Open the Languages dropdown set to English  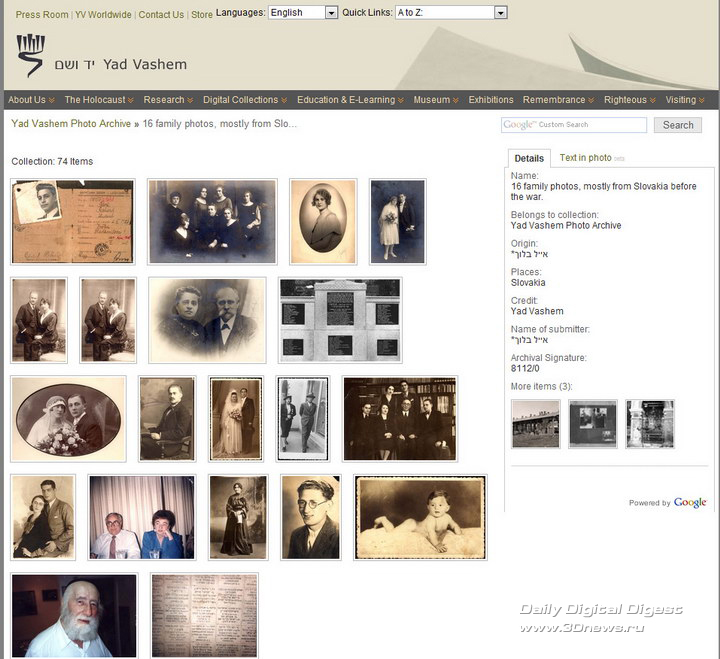[x=304, y=13]
